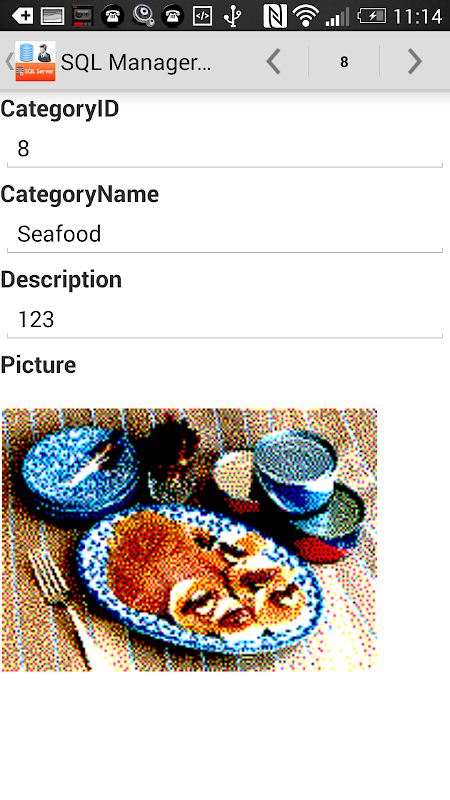Tap the SQL Manager app icon

click(35, 61)
